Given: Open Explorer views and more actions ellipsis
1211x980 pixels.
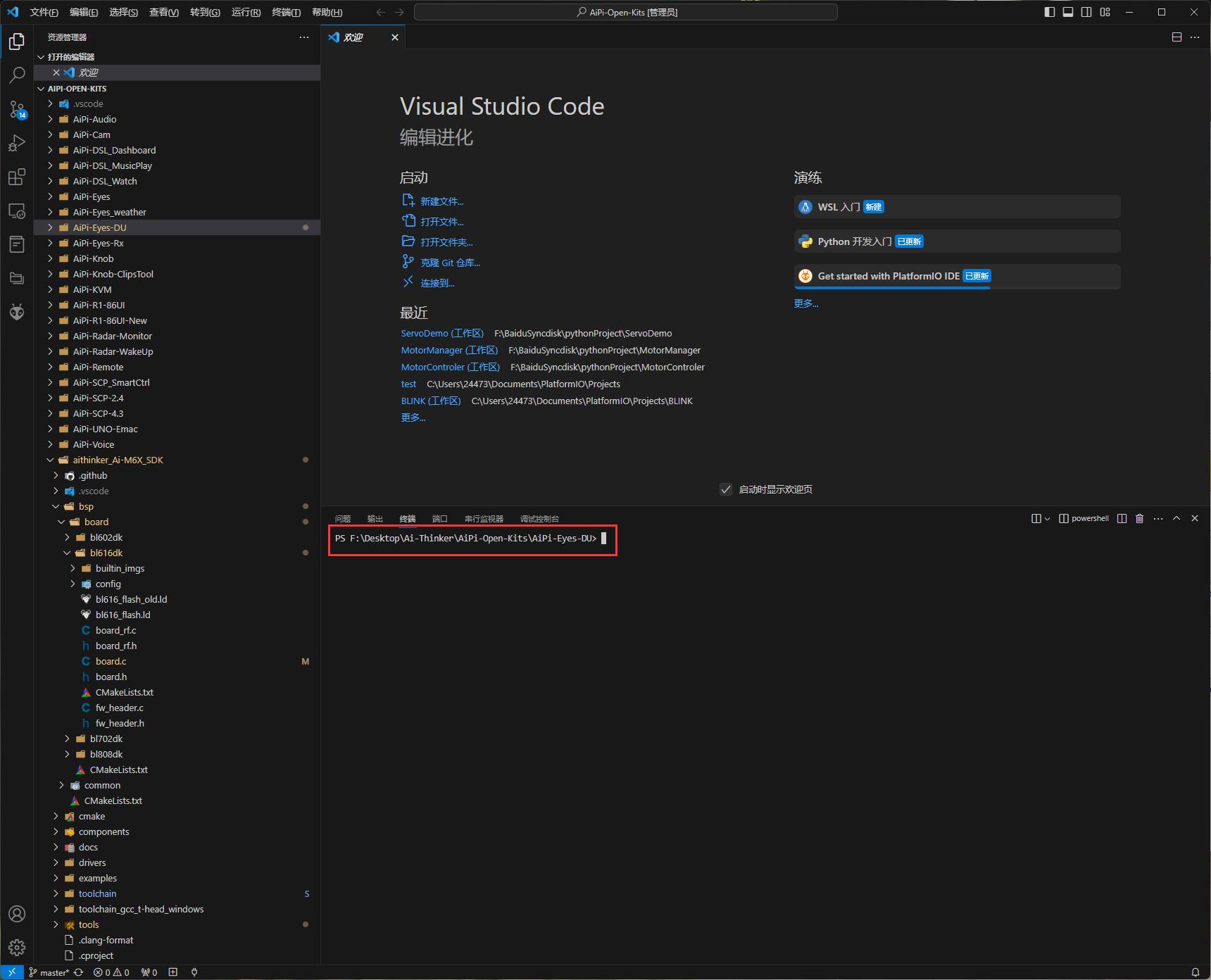Looking at the screenshot, I should (x=304, y=37).
